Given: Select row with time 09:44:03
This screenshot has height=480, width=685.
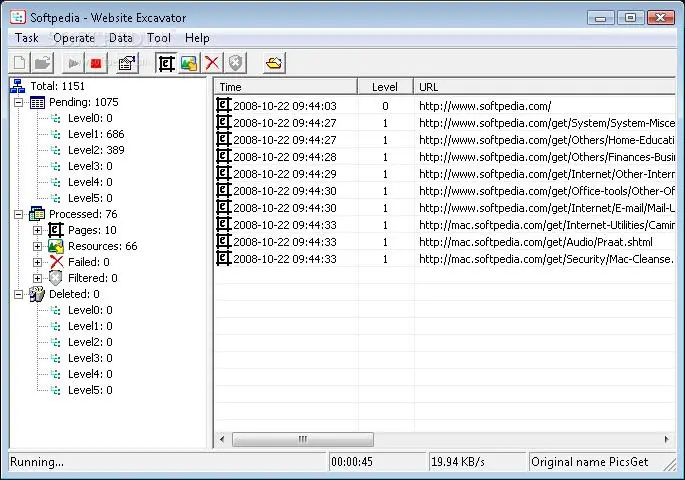Looking at the screenshot, I should [445, 106].
